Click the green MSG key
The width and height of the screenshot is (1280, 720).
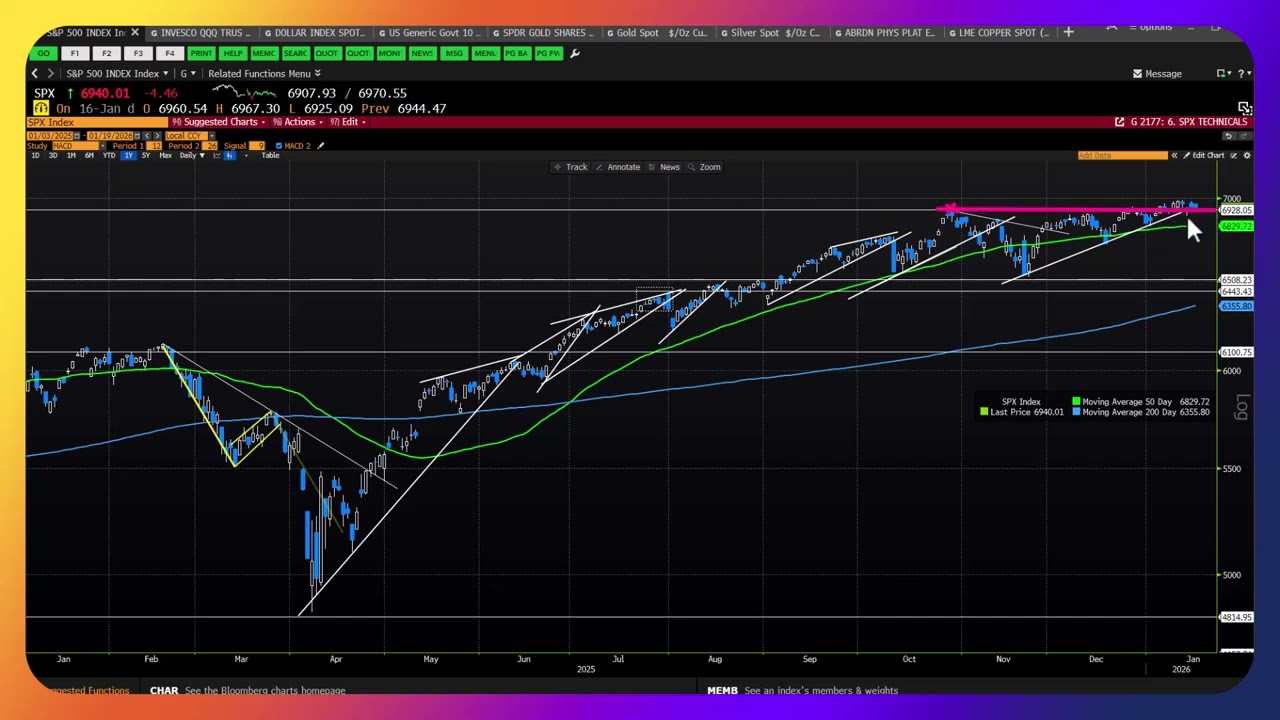pyautogui.click(x=453, y=53)
